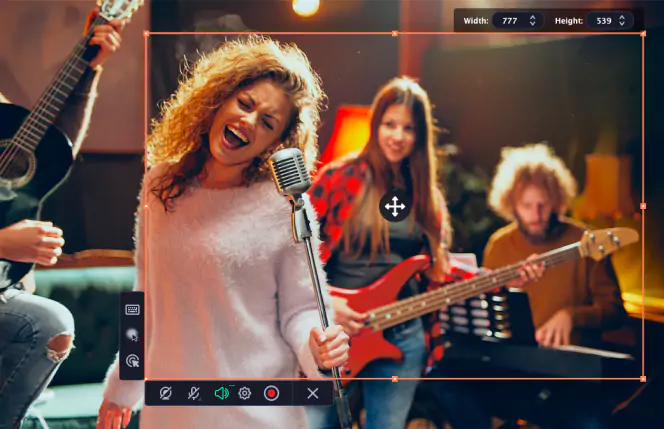Image resolution: width=664 pixels, height=429 pixels.
Task: Start recording with the red record button
Action: point(271,393)
